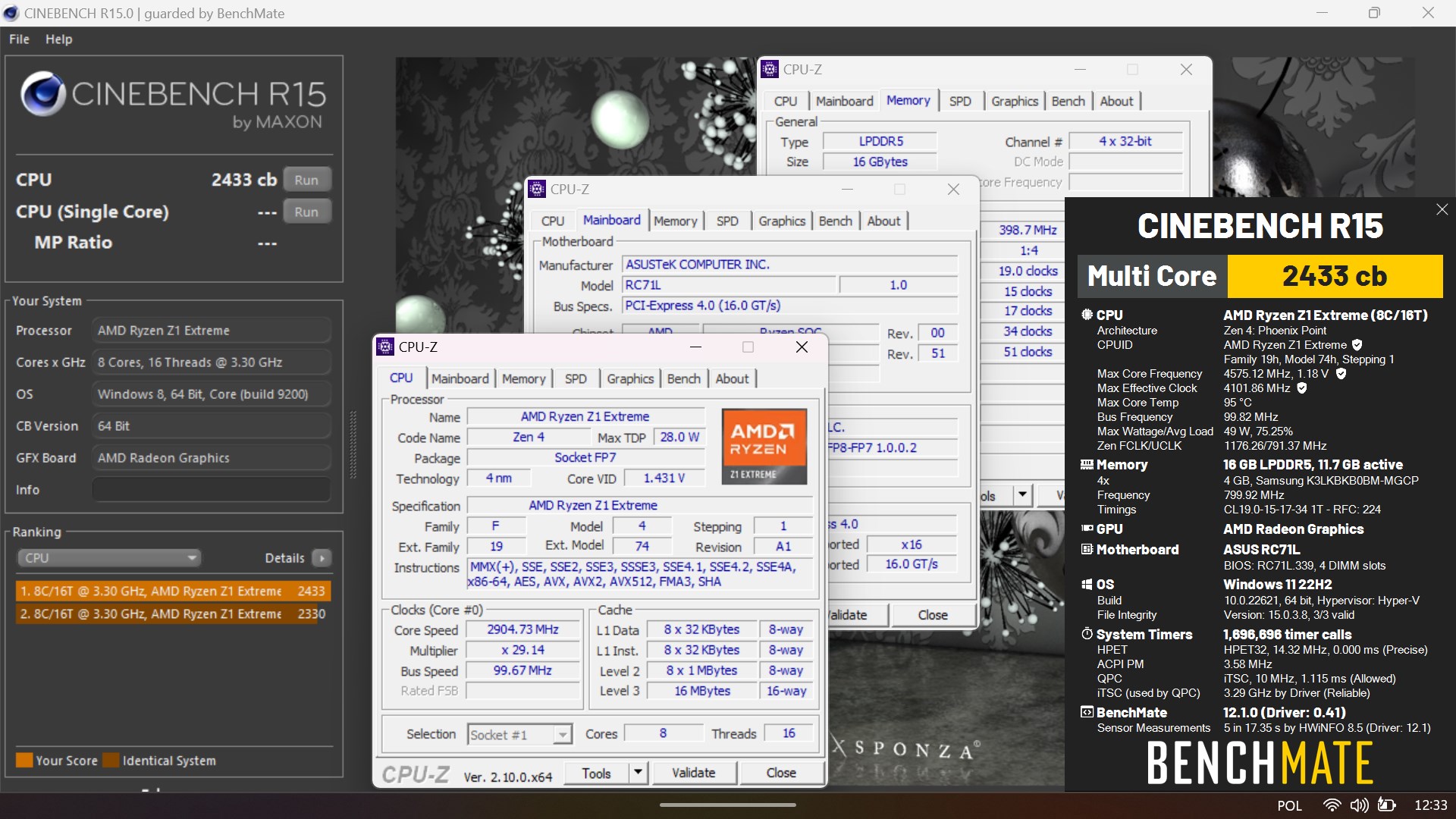Open the CPU ranking dropdown
This screenshot has width=1456, height=819.
[x=108, y=558]
